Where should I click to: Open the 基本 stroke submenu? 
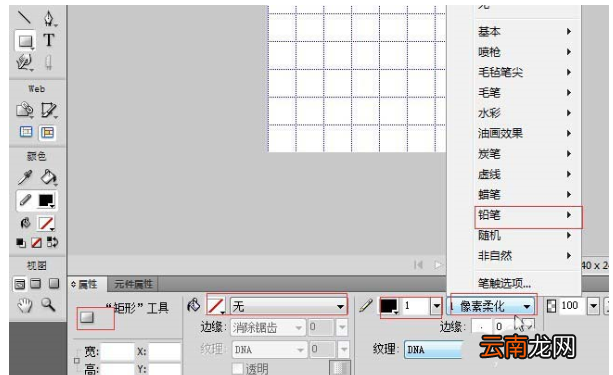tap(527, 31)
